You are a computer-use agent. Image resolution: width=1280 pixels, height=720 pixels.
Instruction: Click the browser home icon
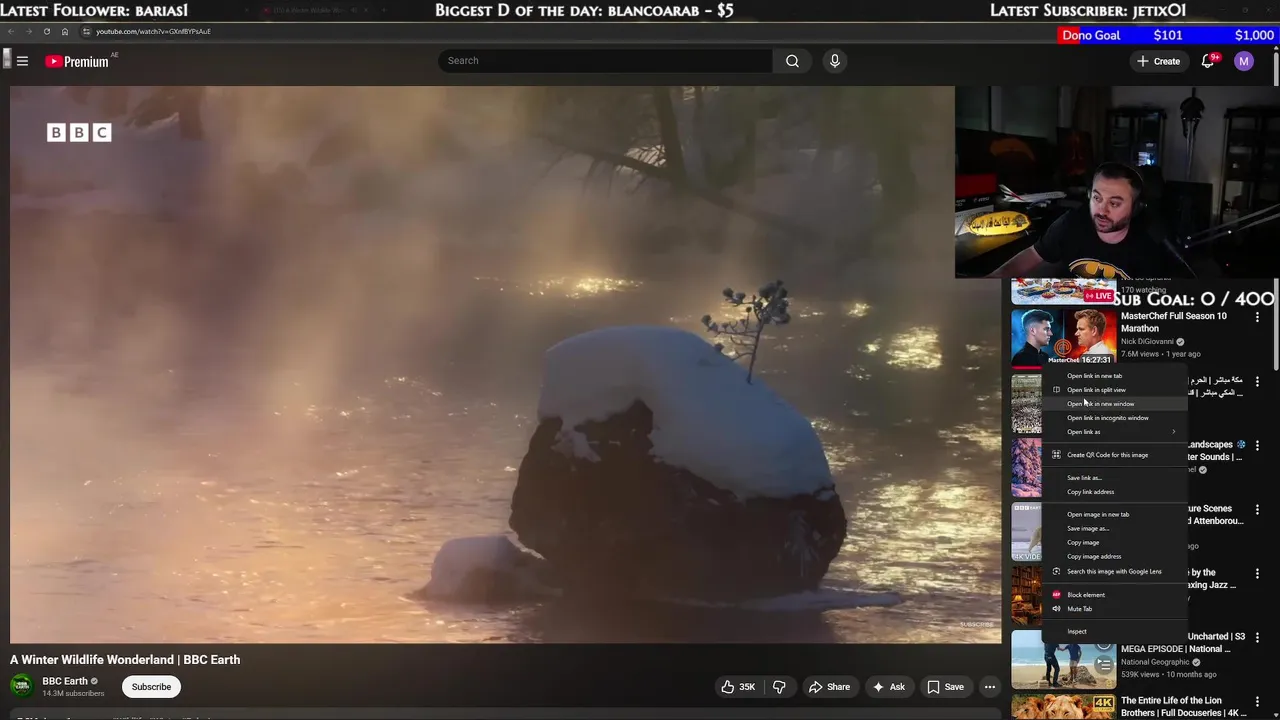(65, 31)
